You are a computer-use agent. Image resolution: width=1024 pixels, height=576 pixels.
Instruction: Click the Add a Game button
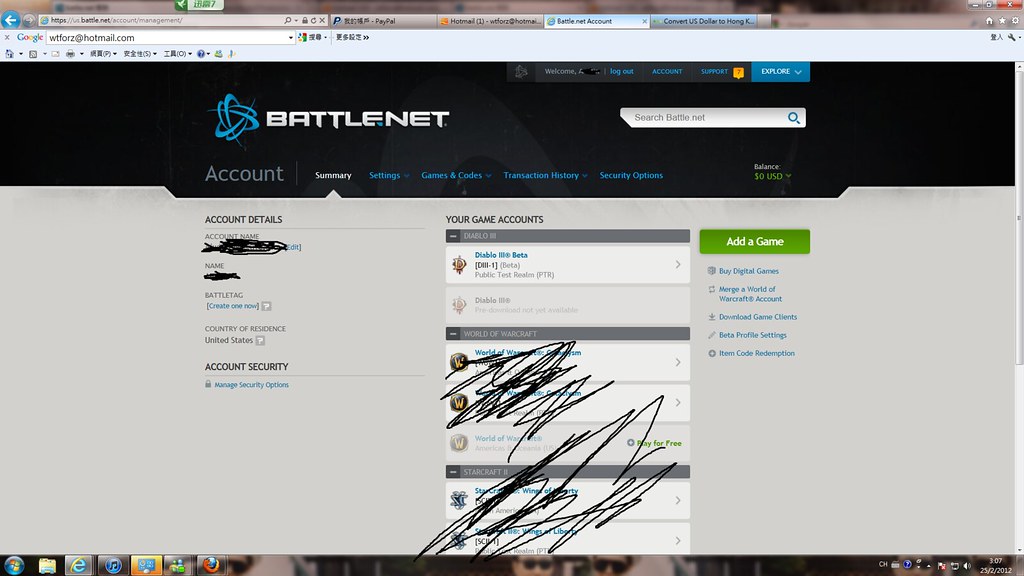754,242
